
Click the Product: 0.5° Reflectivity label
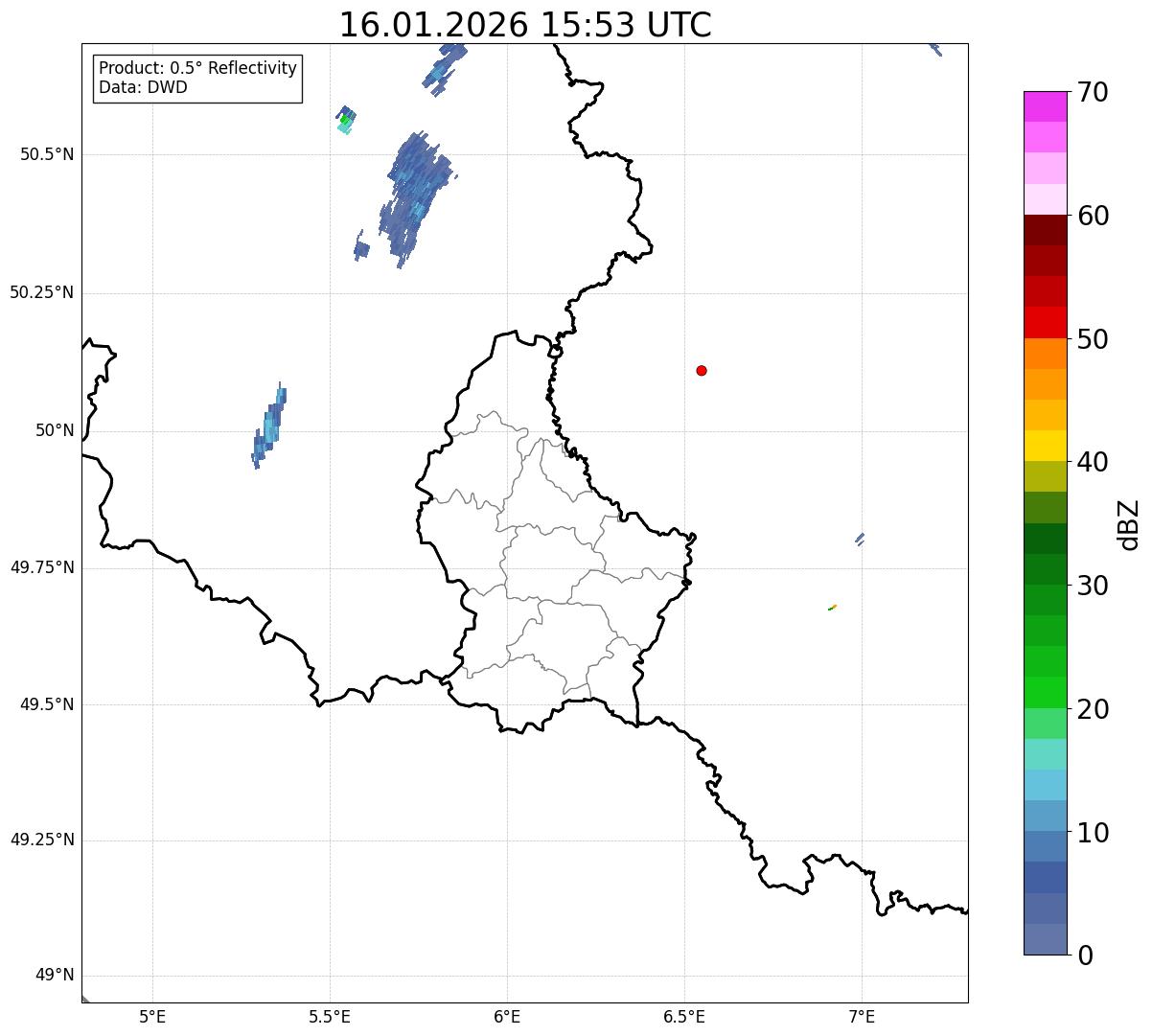[x=198, y=68]
